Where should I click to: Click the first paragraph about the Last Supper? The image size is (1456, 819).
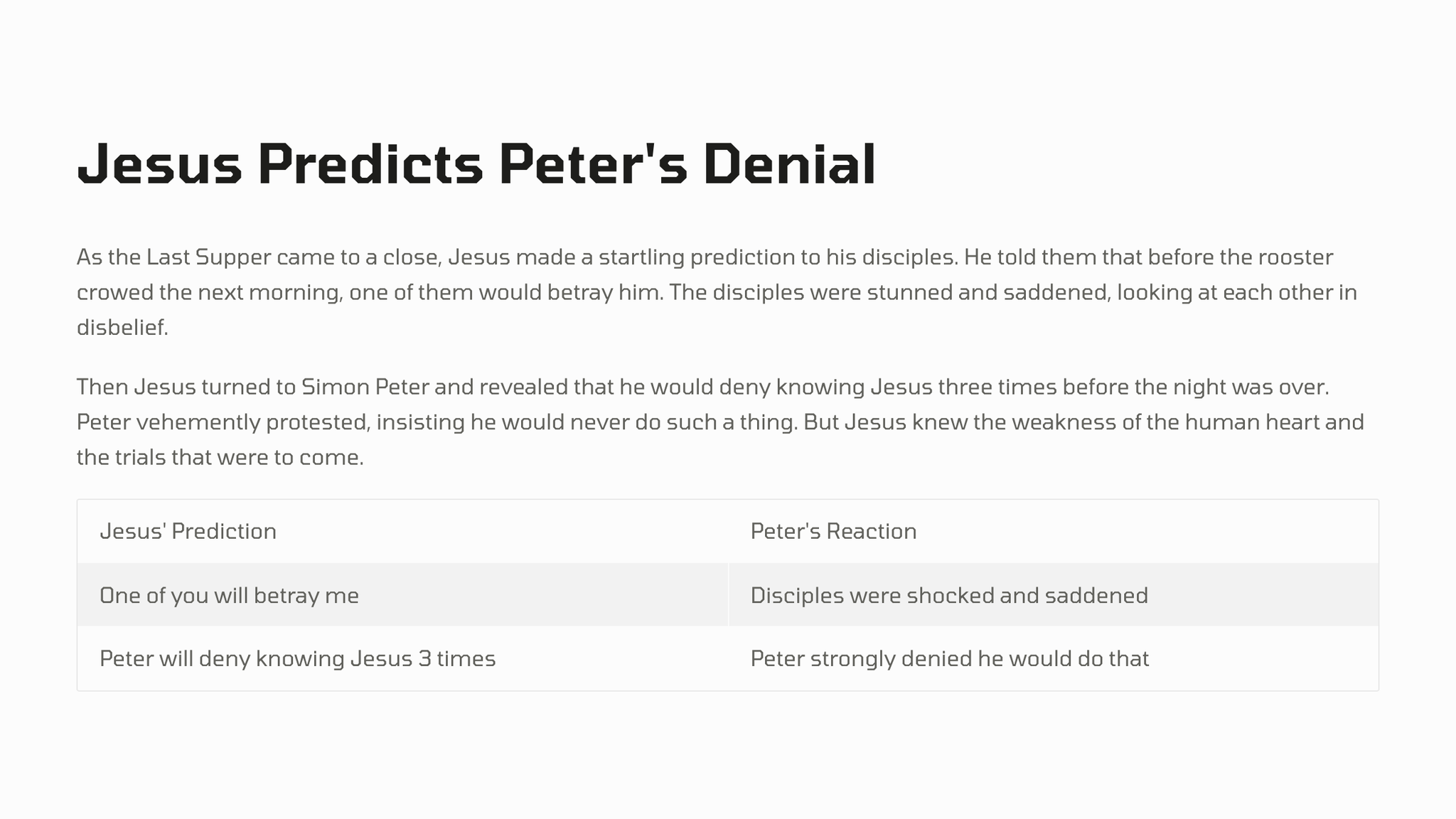click(x=718, y=292)
